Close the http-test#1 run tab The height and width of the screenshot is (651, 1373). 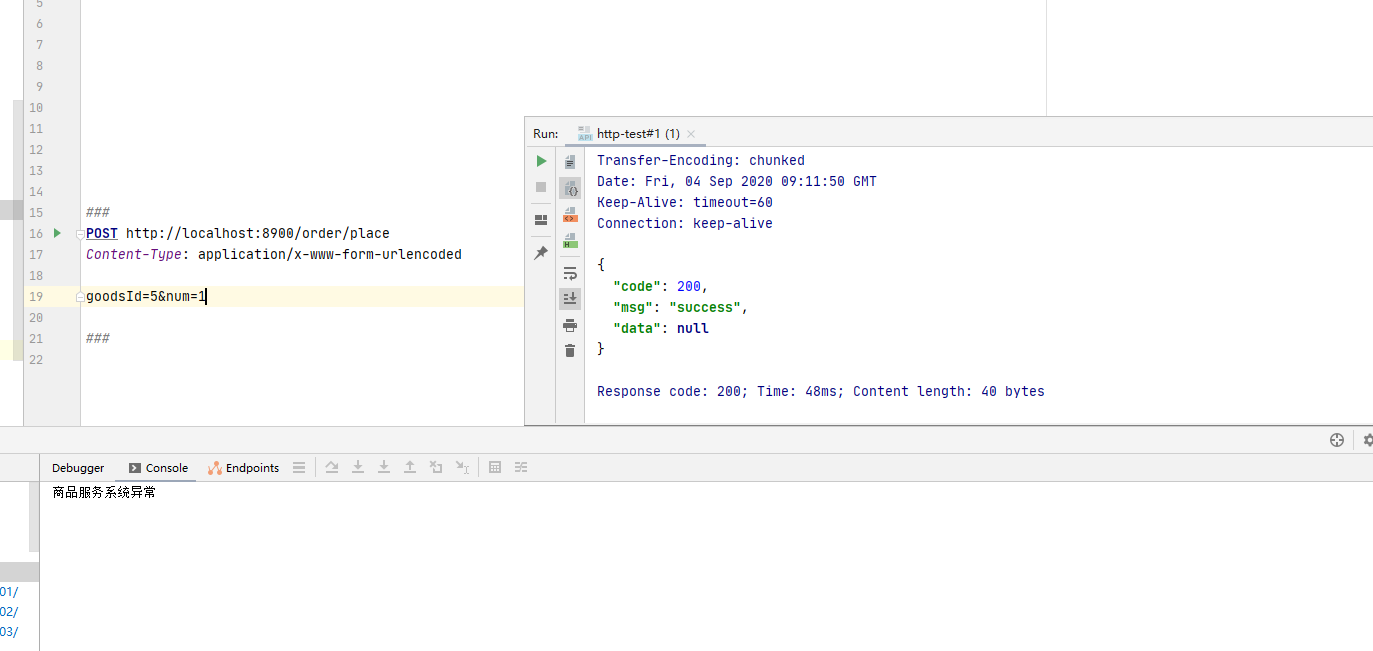click(691, 134)
